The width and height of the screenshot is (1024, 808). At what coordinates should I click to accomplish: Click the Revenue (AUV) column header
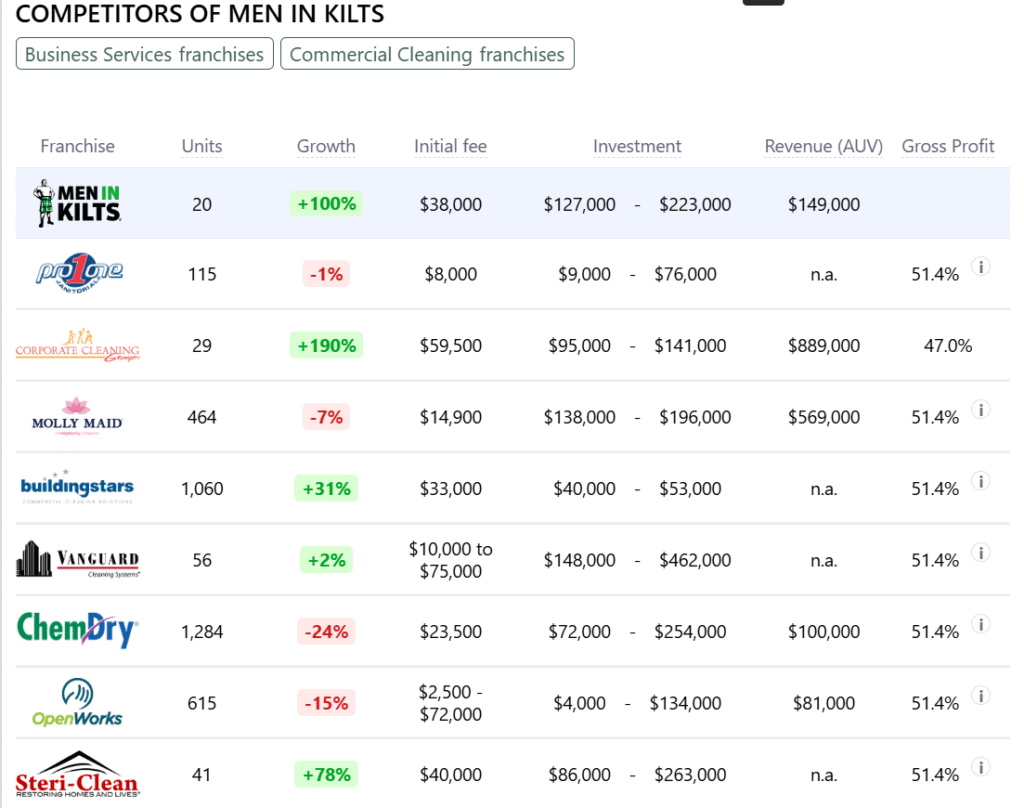pos(824,146)
